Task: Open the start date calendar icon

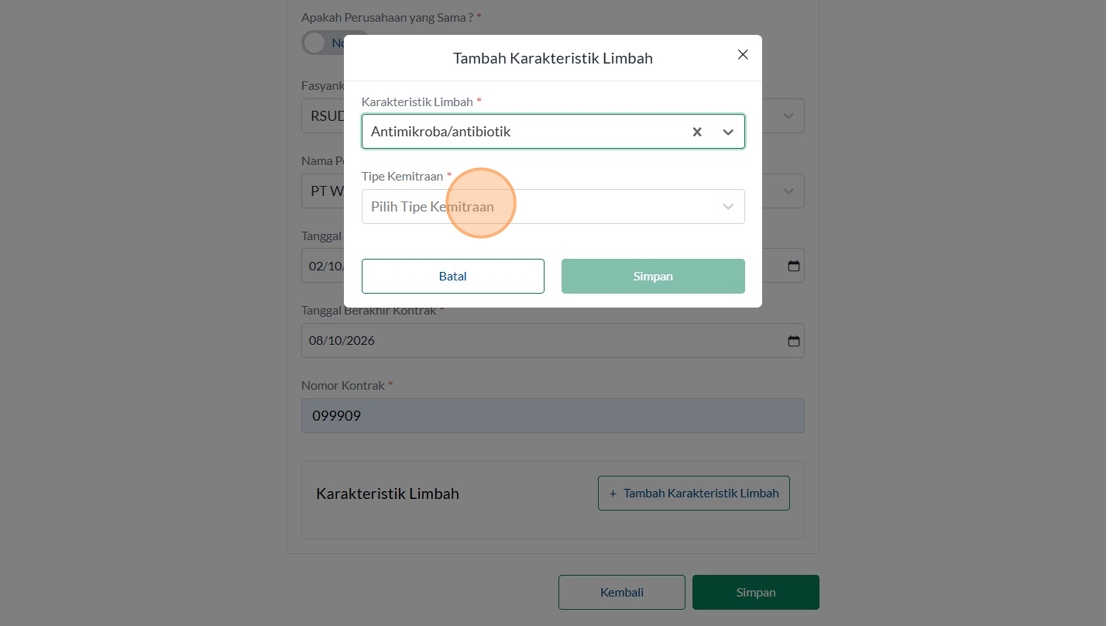Action: pos(794,266)
